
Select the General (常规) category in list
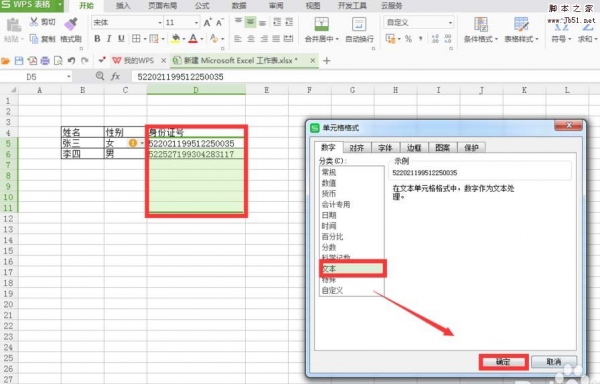(x=351, y=172)
